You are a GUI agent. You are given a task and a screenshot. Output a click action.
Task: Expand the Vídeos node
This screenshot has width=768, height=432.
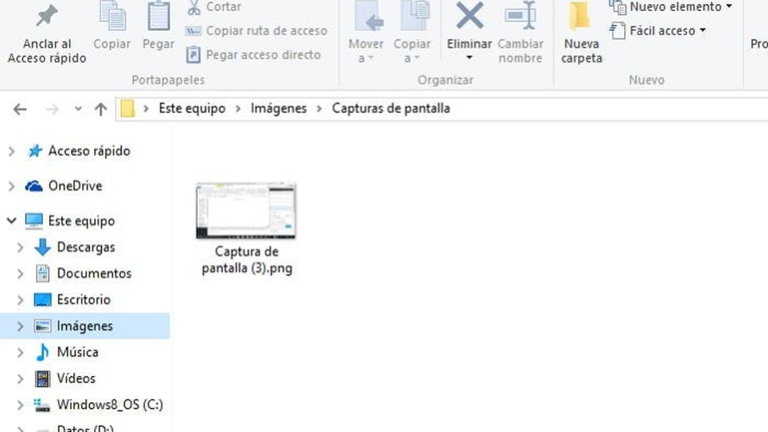coord(20,379)
